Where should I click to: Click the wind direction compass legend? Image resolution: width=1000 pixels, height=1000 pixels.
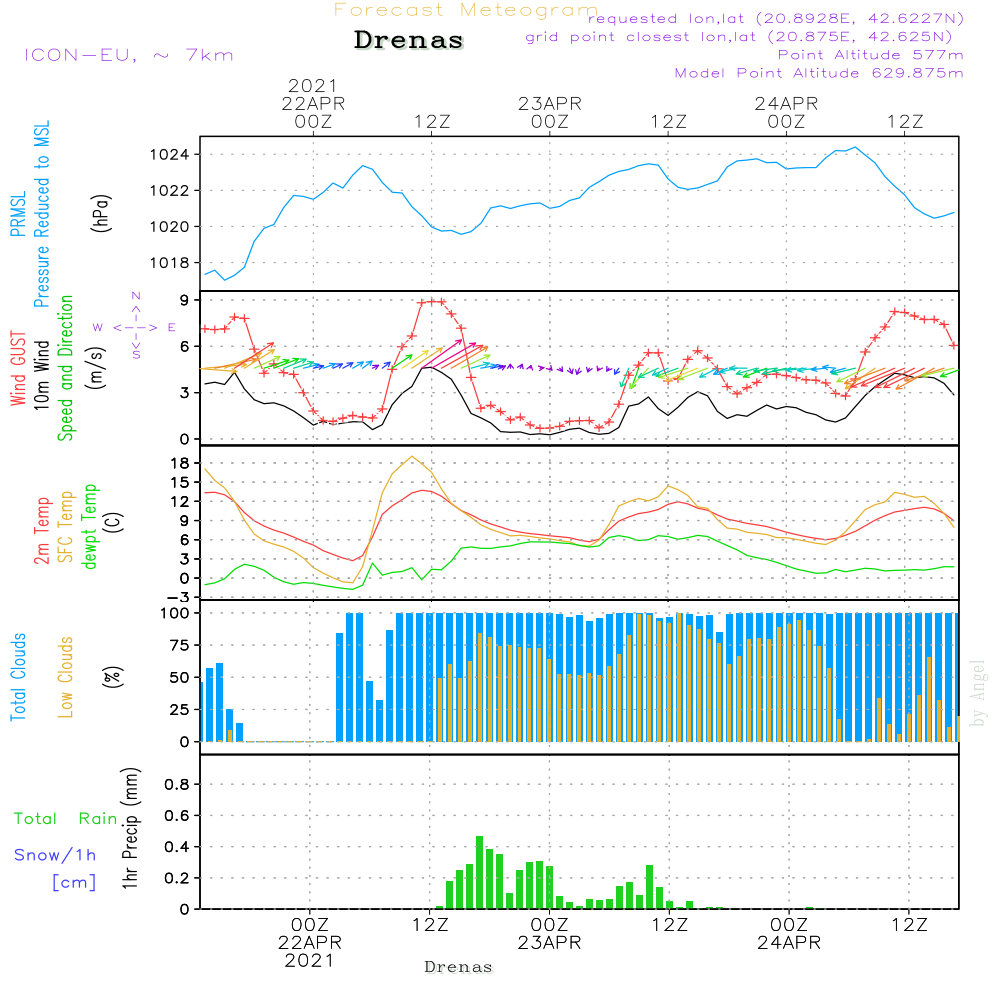pyautogui.click(x=135, y=327)
